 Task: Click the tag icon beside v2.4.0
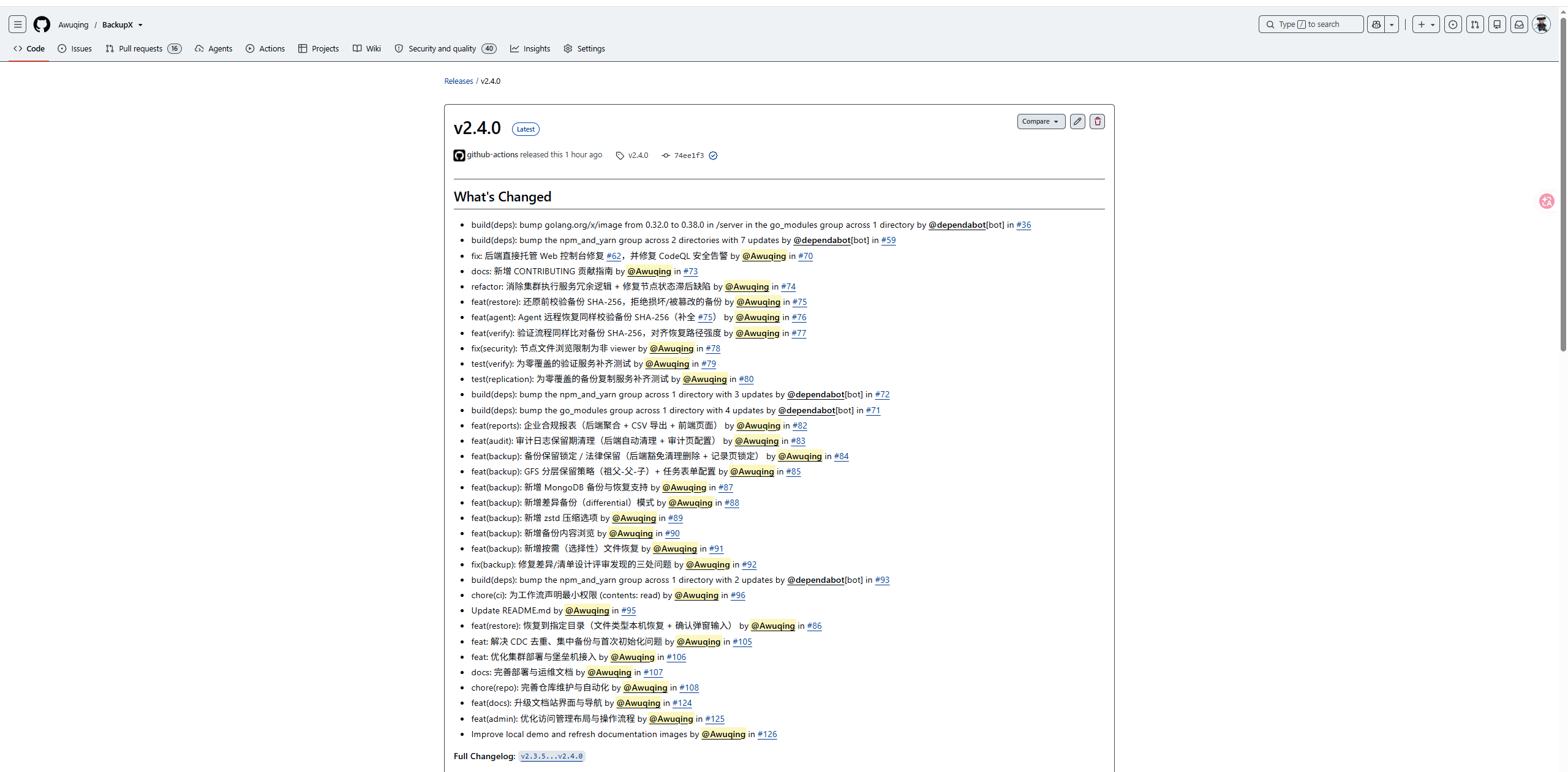620,156
